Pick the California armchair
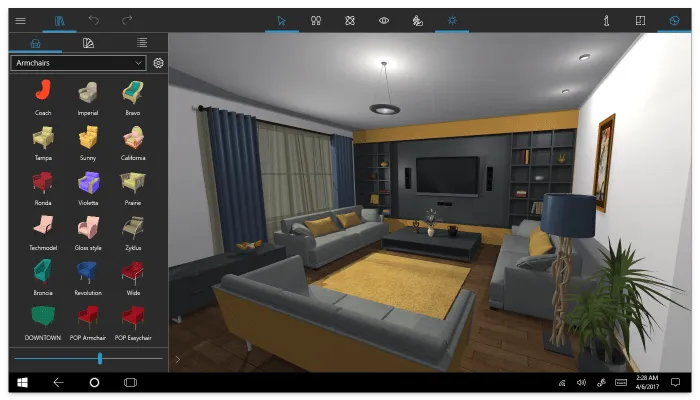Image resolution: width=700 pixels, height=400 pixels. coord(133,143)
